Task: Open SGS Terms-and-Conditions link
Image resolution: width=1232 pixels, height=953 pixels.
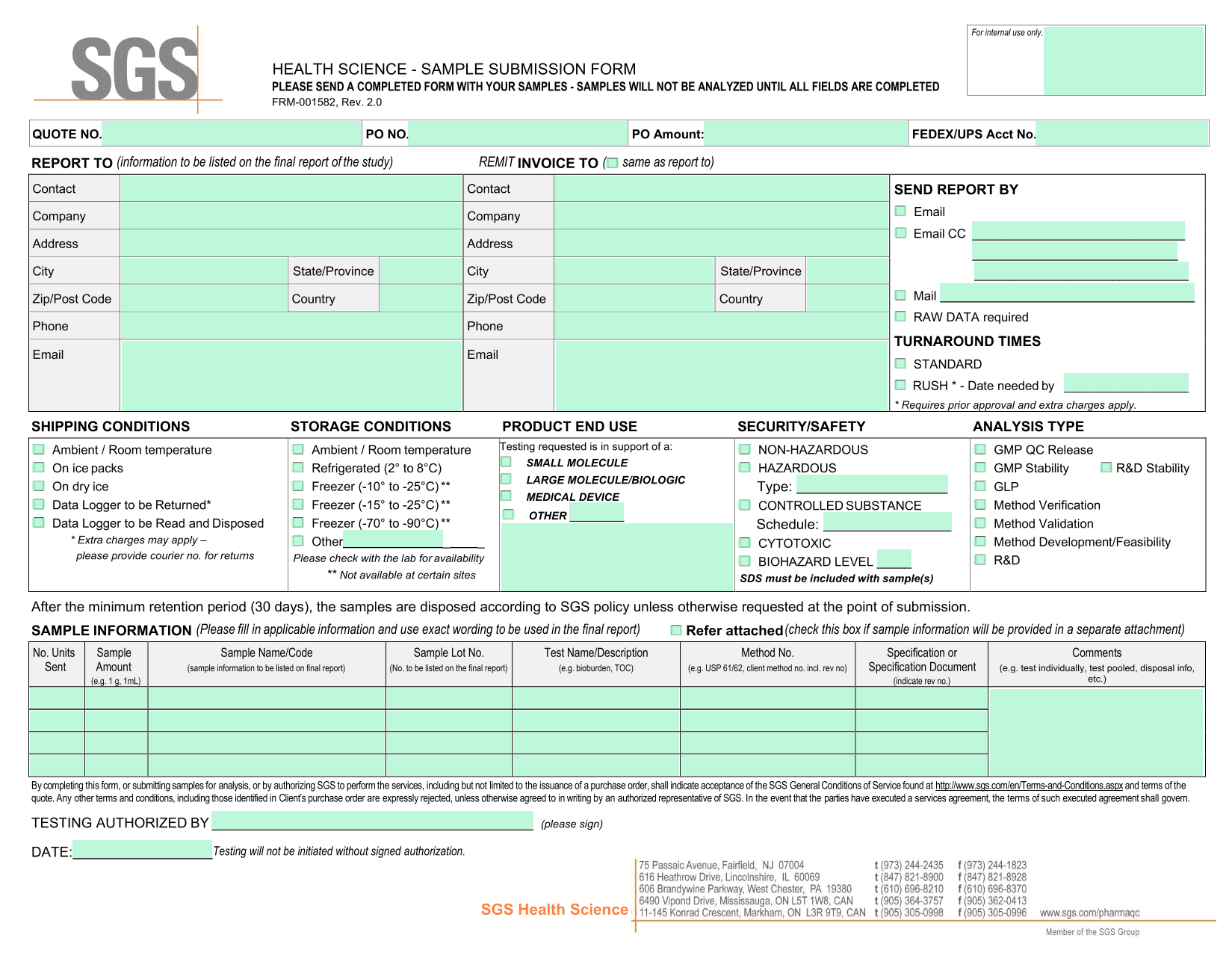Action: click(1029, 786)
